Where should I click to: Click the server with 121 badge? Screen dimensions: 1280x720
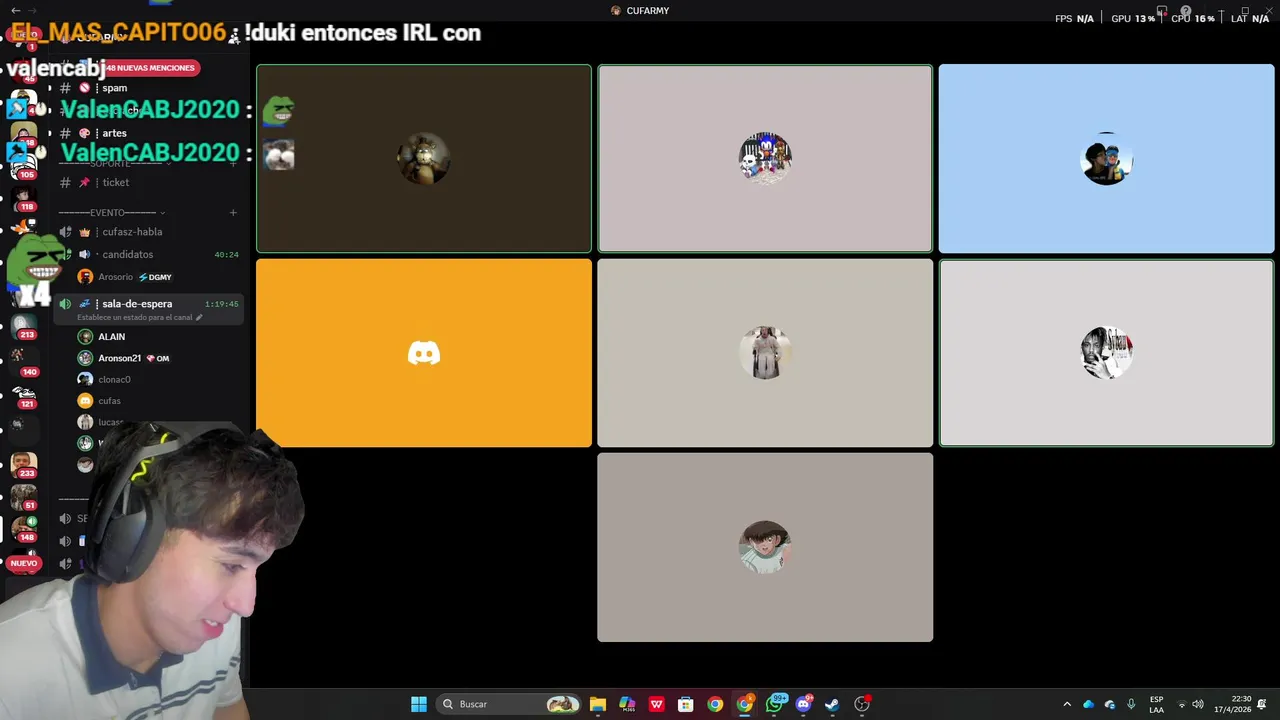click(24, 396)
